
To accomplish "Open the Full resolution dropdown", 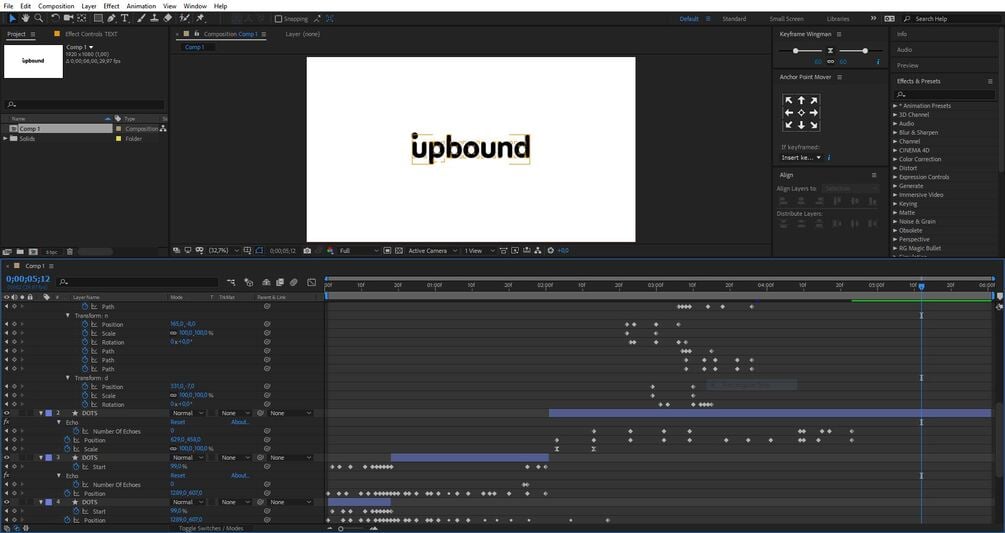I will click(358, 250).
